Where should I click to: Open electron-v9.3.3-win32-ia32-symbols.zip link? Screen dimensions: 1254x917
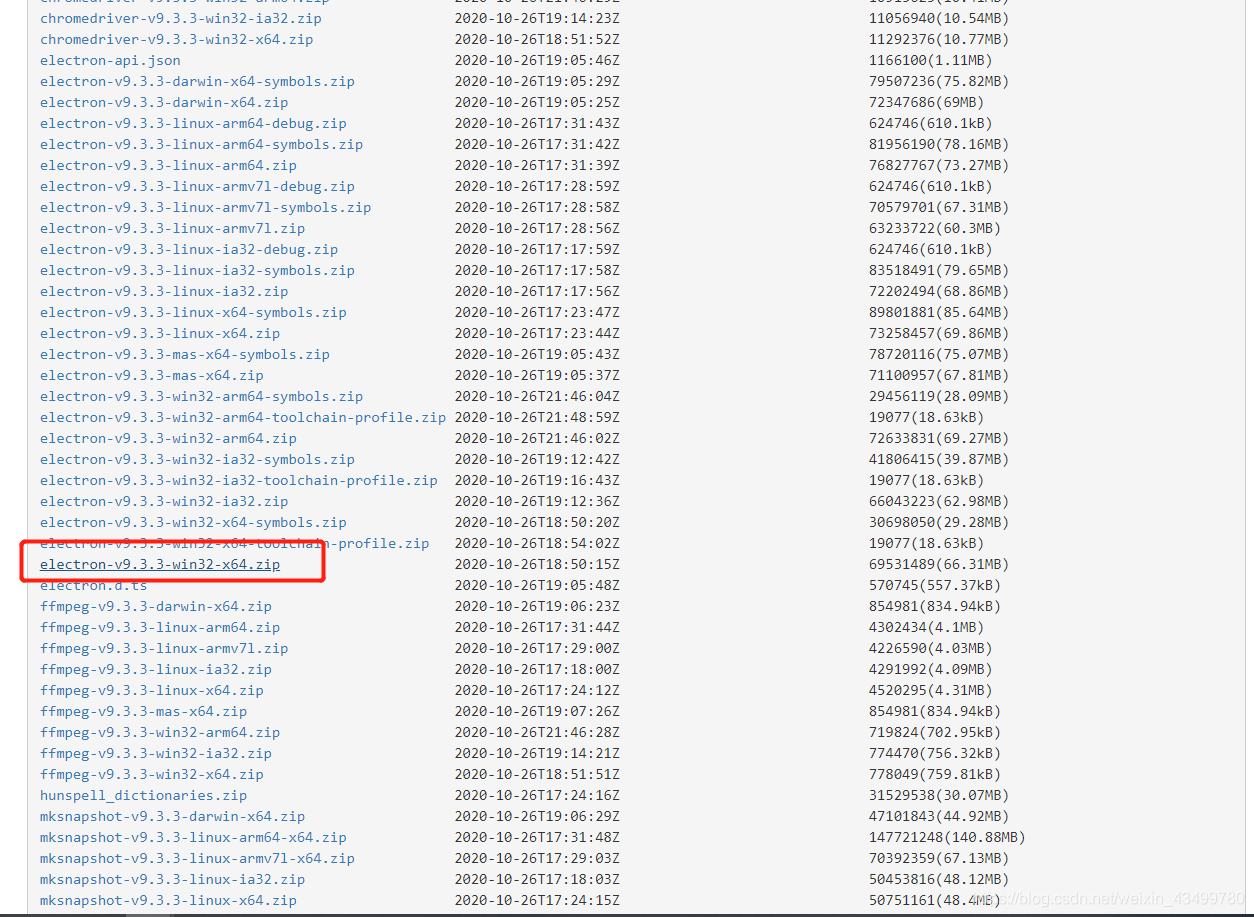point(197,459)
